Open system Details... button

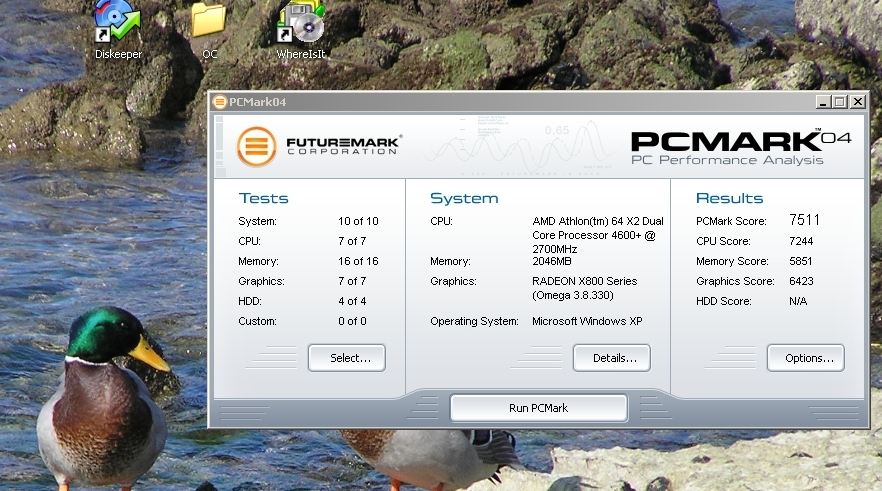[612, 358]
